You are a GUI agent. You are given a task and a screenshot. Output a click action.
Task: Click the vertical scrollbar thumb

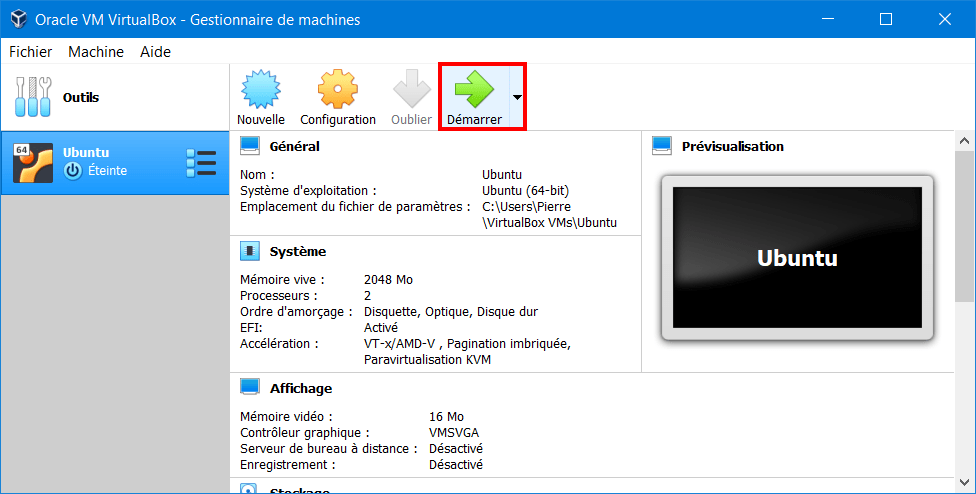pos(965,226)
